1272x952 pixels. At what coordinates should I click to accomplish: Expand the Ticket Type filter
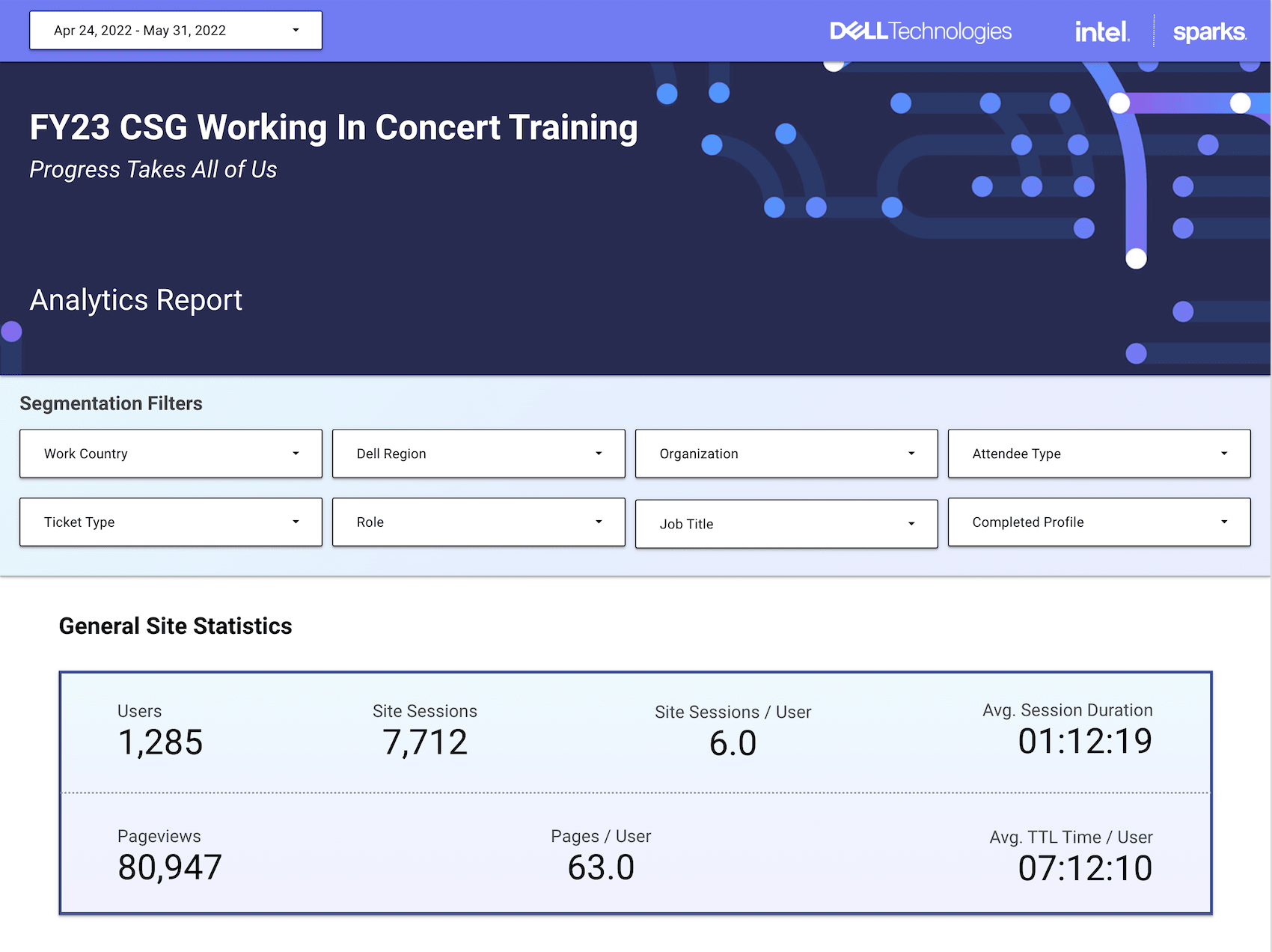click(171, 522)
